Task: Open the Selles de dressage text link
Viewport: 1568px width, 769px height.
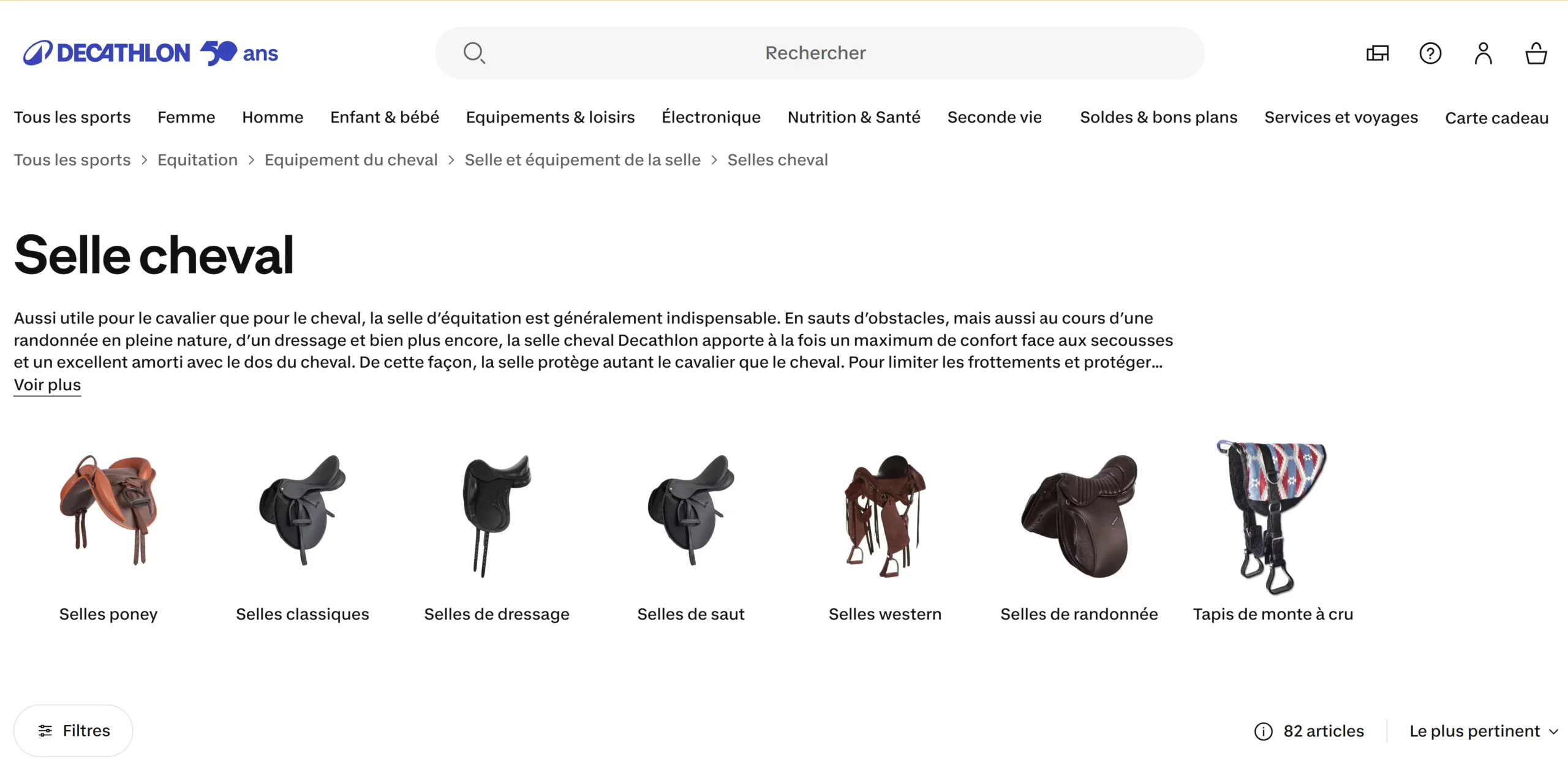Action: click(x=497, y=614)
